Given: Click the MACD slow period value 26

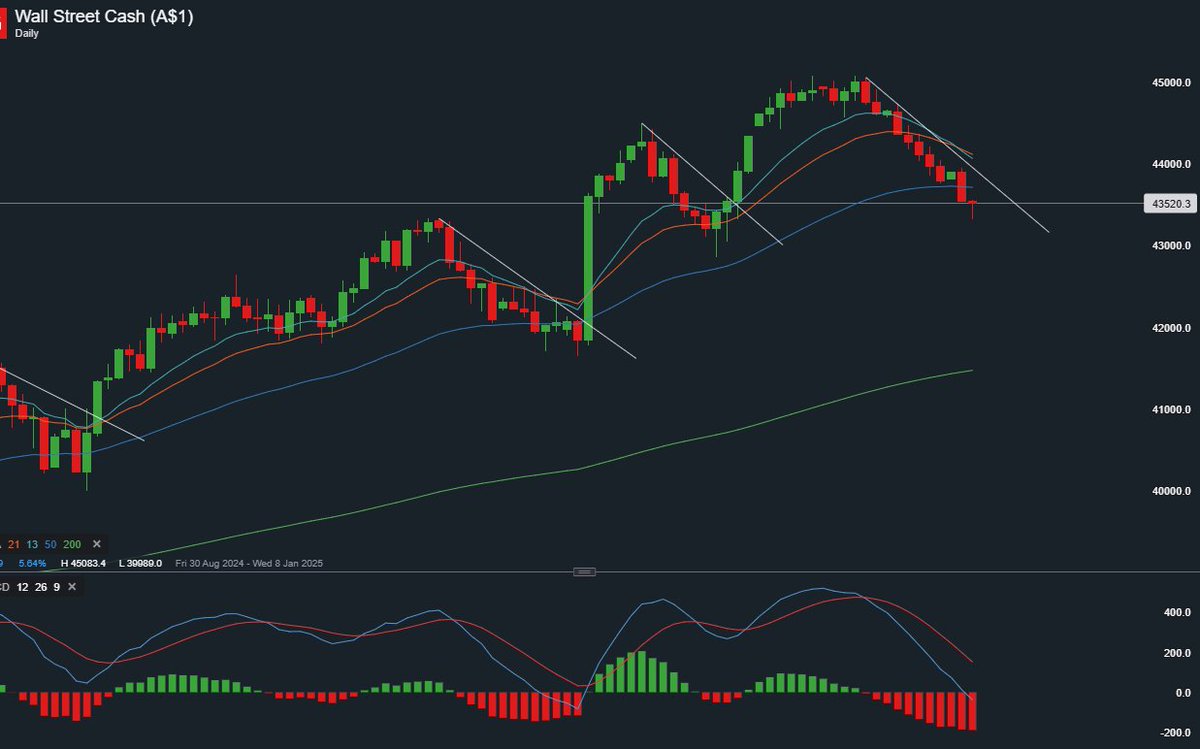Looking at the screenshot, I should click(39, 587).
